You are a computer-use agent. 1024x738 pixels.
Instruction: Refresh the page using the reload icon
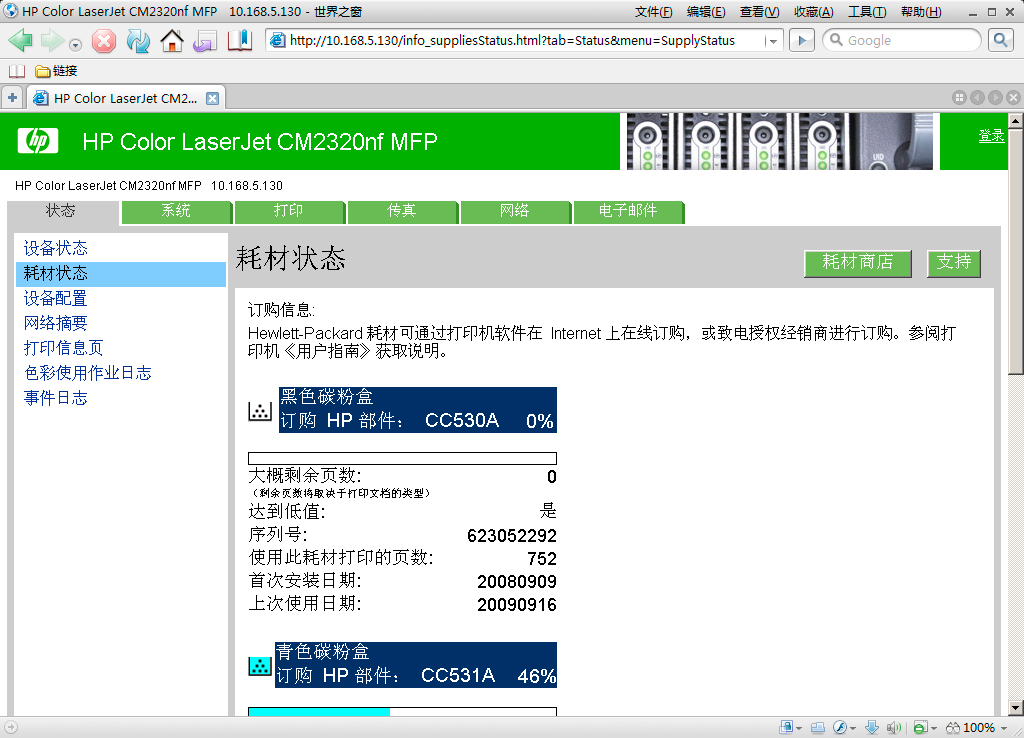137,41
